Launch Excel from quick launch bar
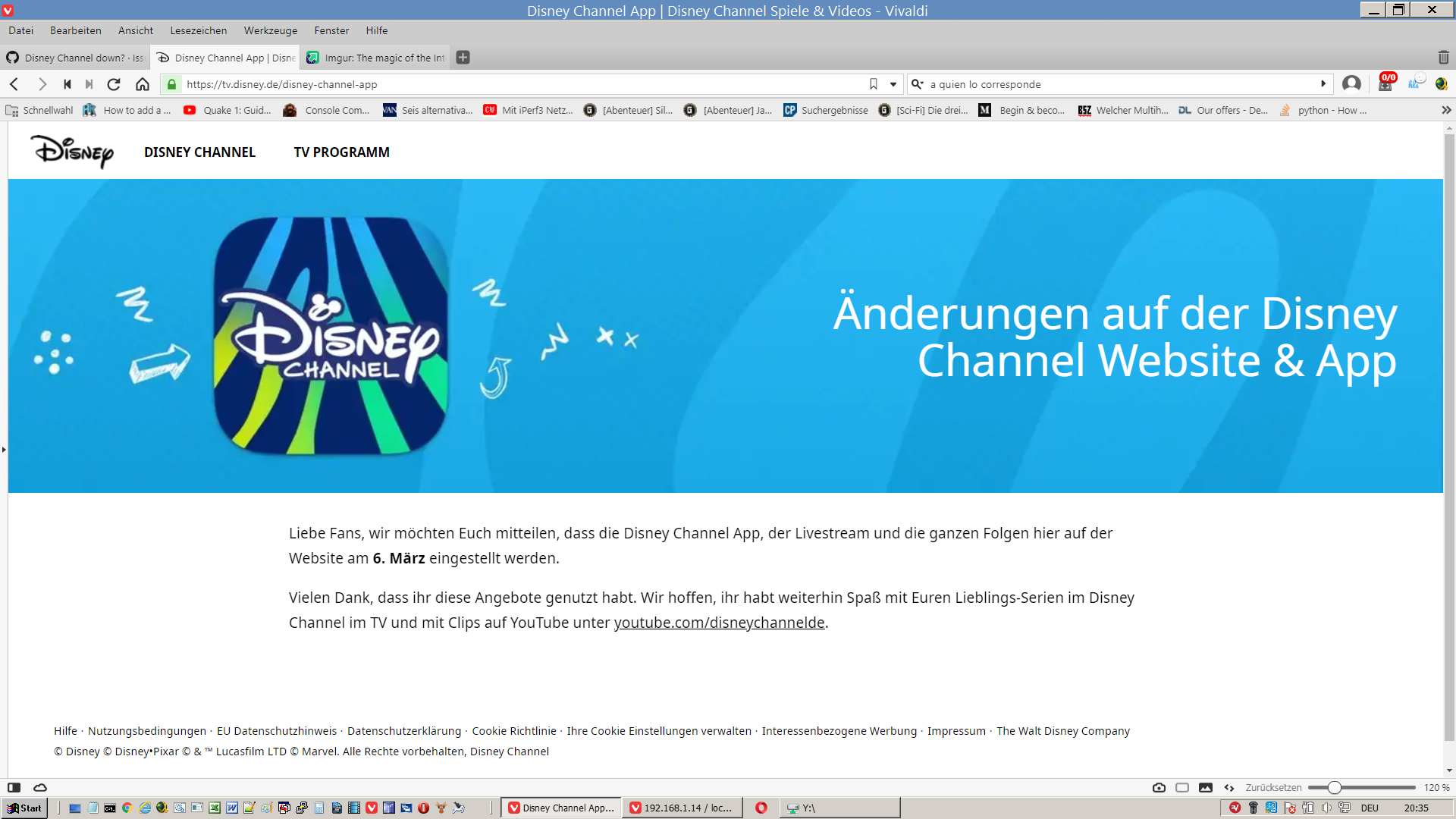Image resolution: width=1456 pixels, height=819 pixels. [215, 808]
